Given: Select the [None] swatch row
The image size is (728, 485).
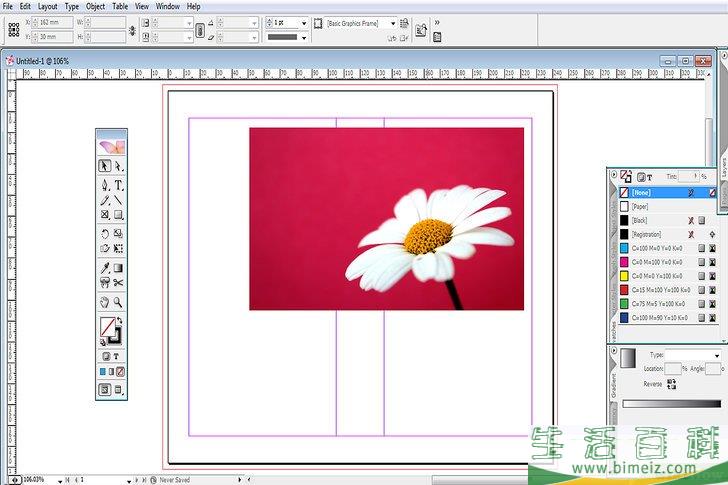Looking at the screenshot, I should [668, 192].
